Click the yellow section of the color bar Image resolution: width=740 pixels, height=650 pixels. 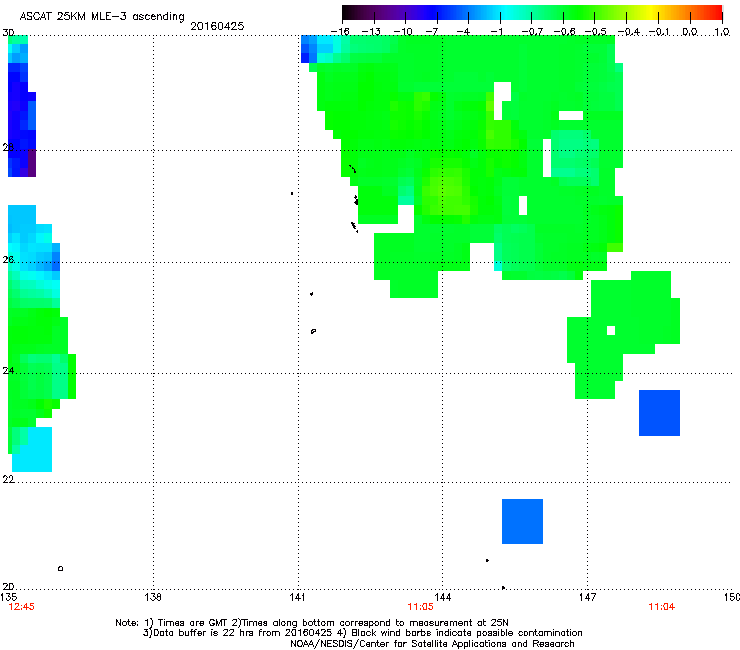[650, 12]
